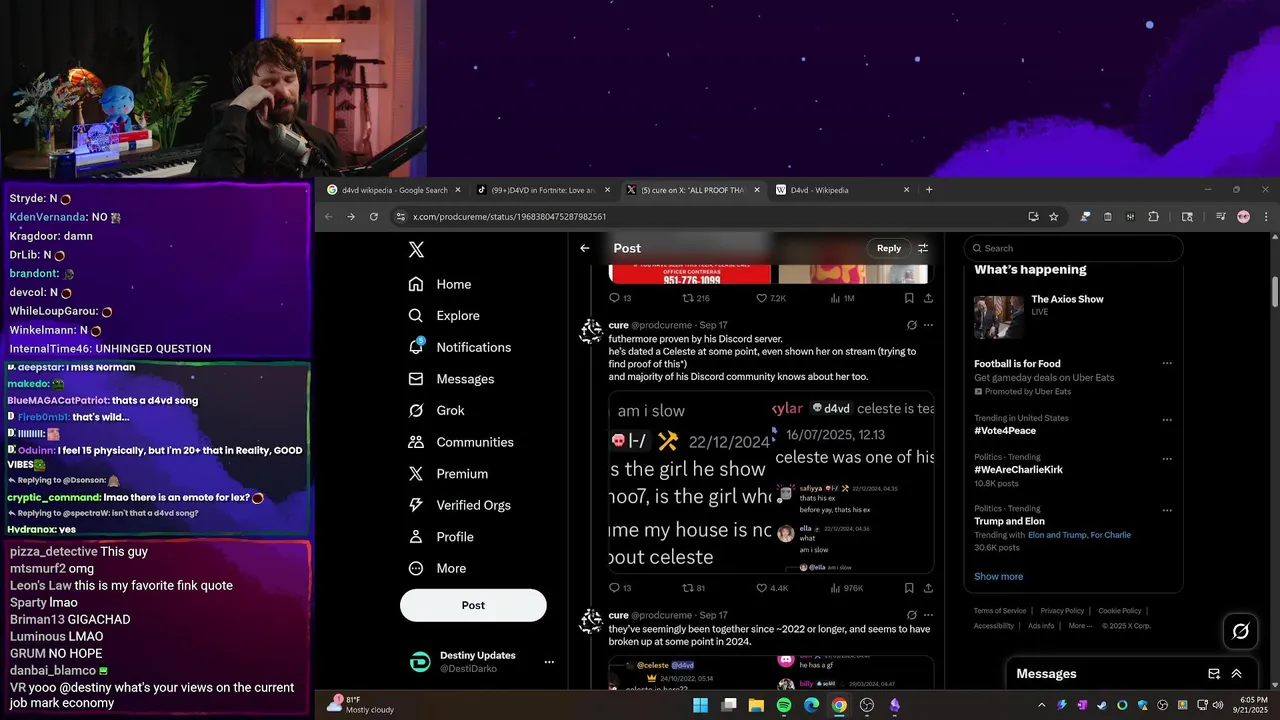This screenshot has width=1280, height=720.
Task: Bookmark the post with 4.4K likes
Action: 909,588
